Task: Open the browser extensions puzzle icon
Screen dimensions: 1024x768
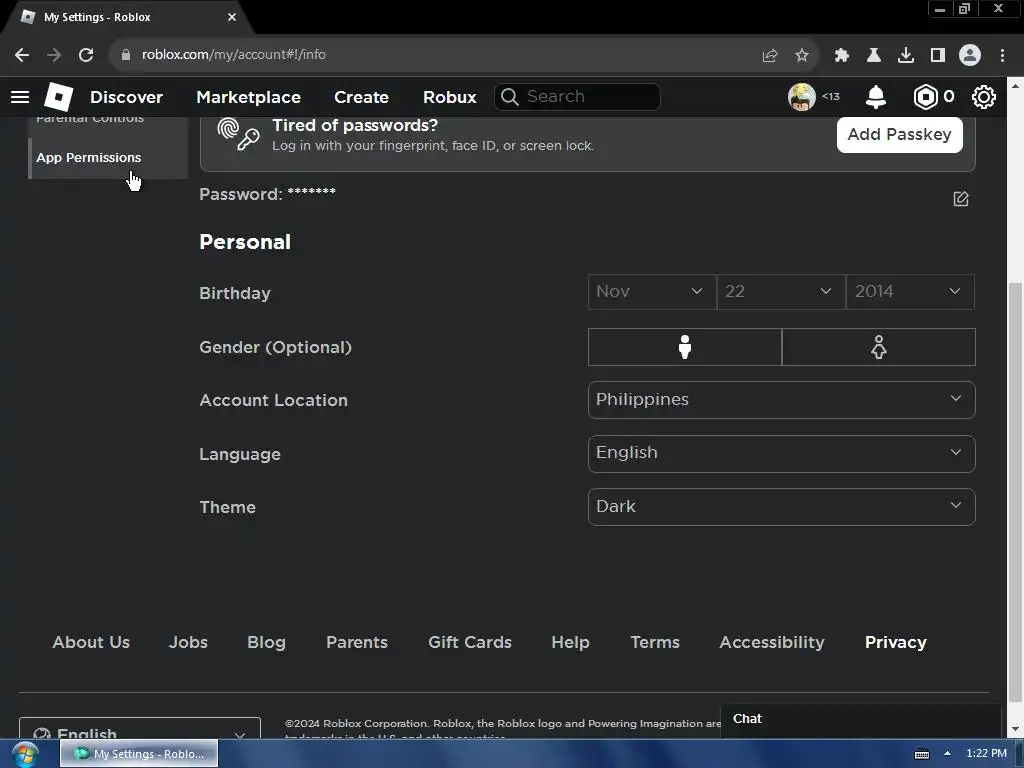Action: [842, 55]
